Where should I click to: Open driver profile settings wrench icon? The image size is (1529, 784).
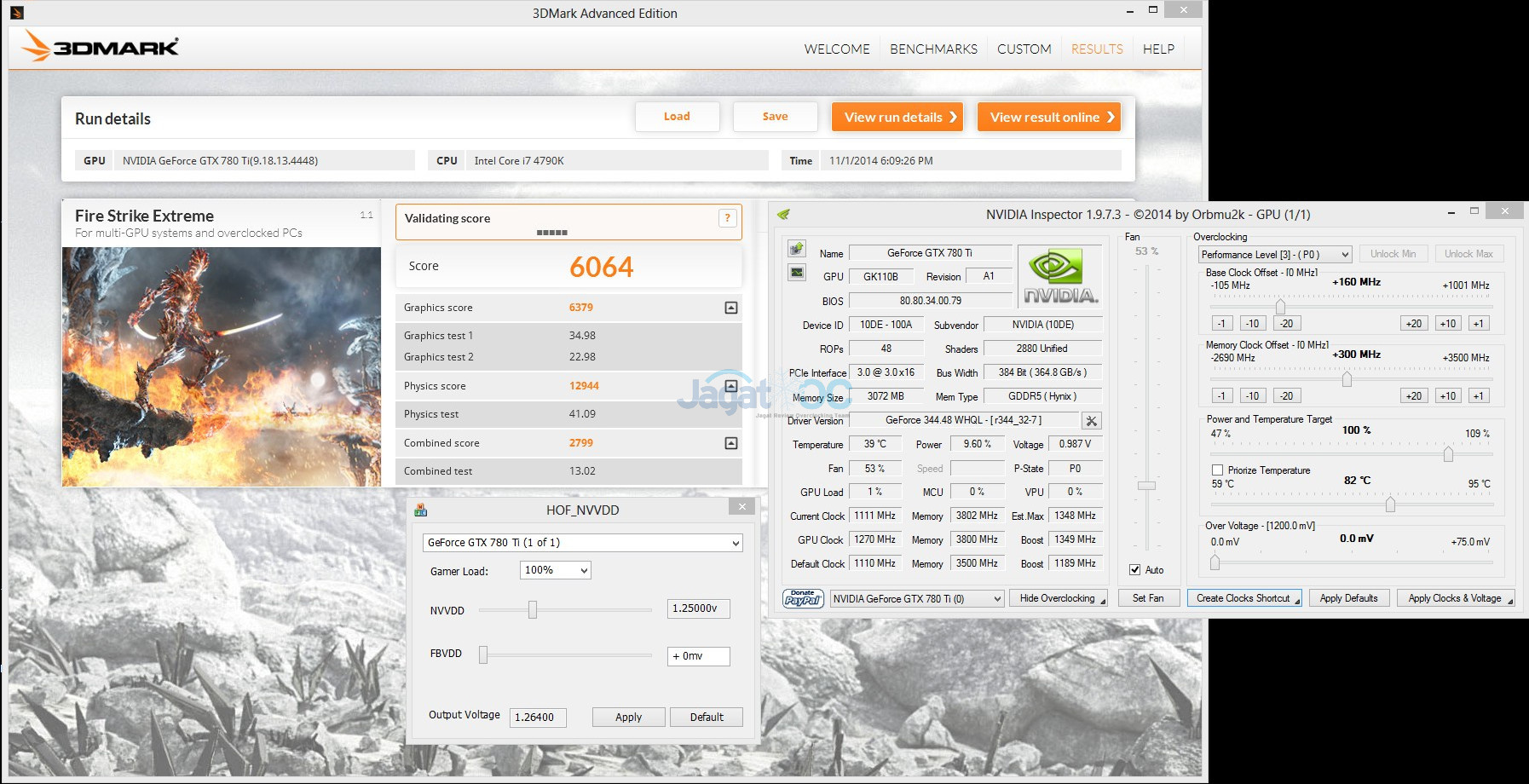point(1091,421)
